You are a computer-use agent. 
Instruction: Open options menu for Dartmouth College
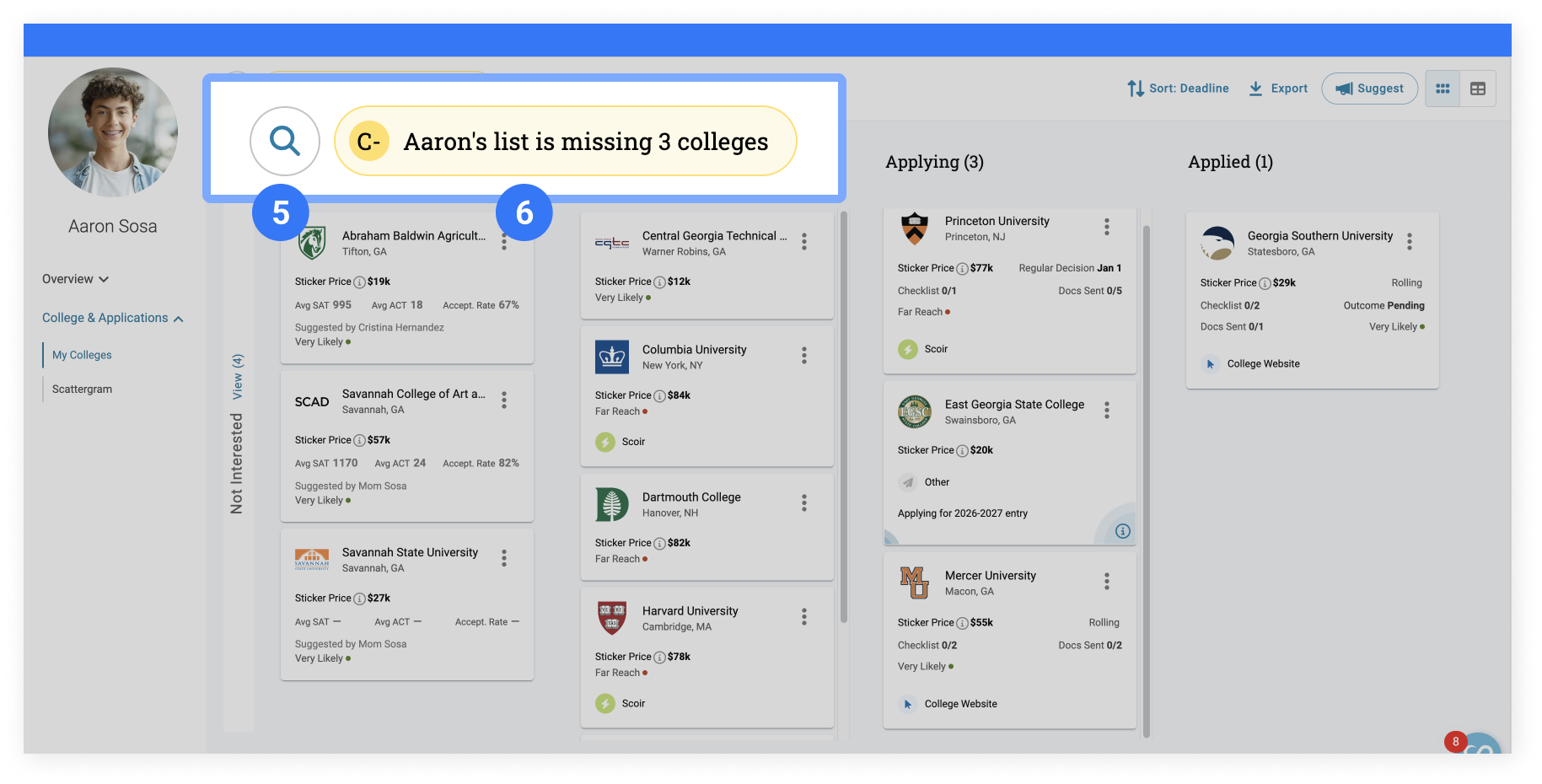pos(804,503)
